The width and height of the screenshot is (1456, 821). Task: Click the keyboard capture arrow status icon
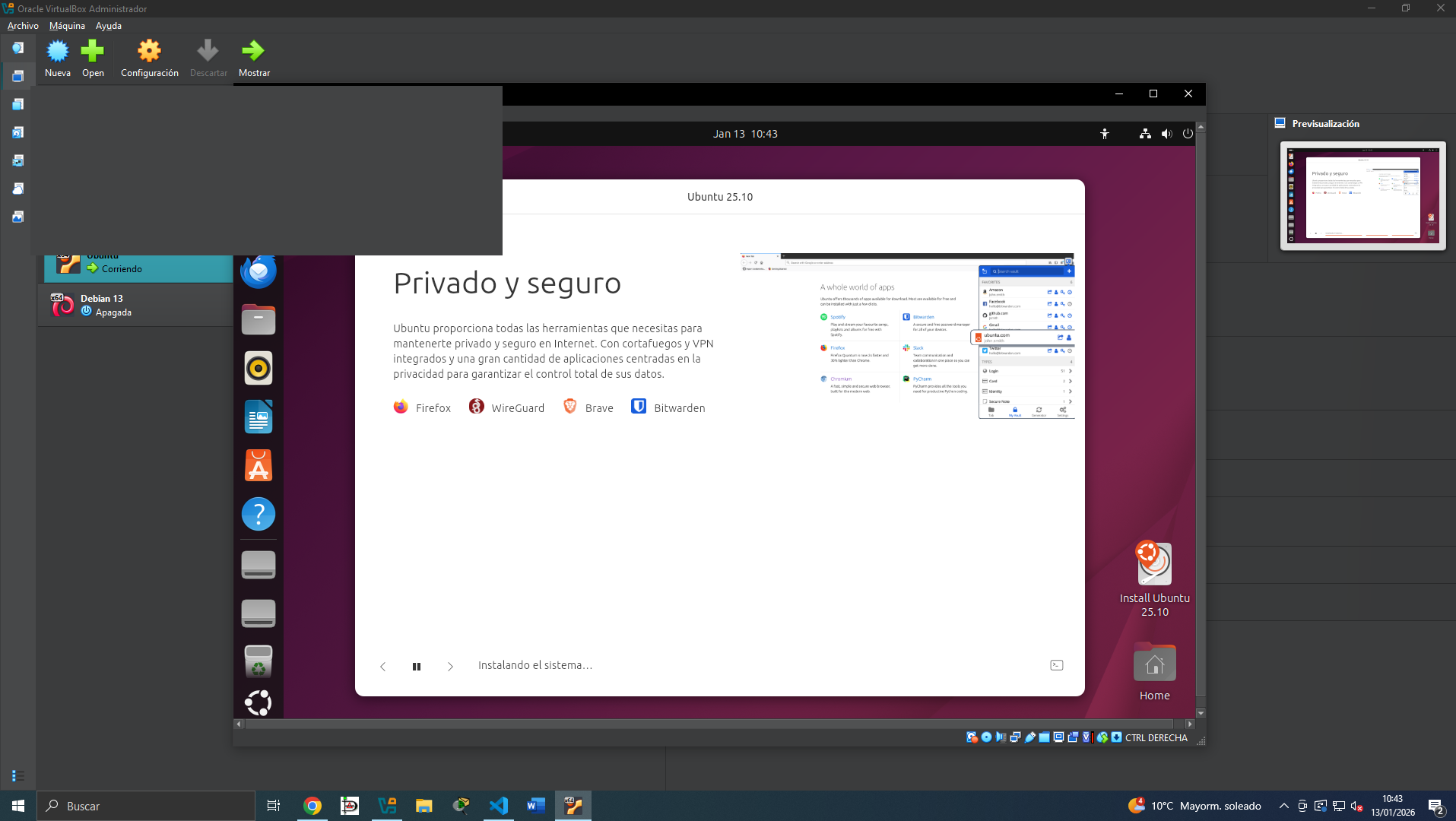pos(1116,737)
